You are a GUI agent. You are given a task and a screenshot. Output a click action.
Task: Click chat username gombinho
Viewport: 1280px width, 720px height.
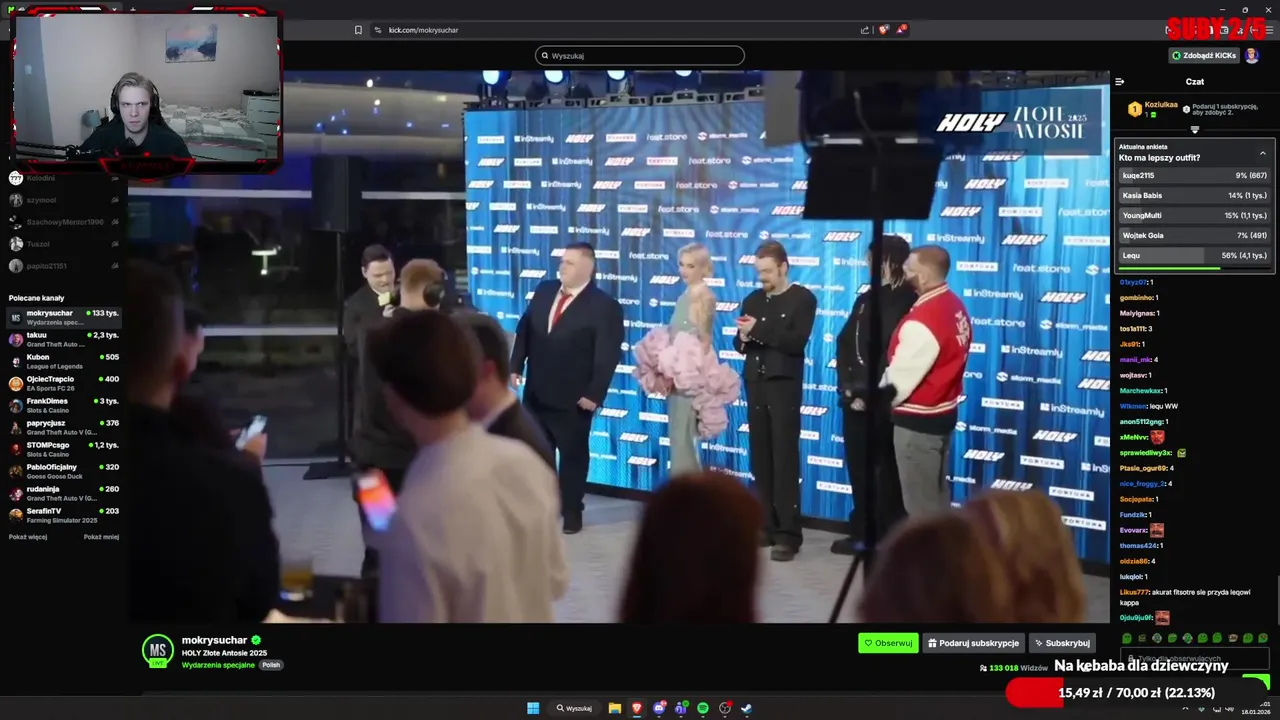[1136, 298]
